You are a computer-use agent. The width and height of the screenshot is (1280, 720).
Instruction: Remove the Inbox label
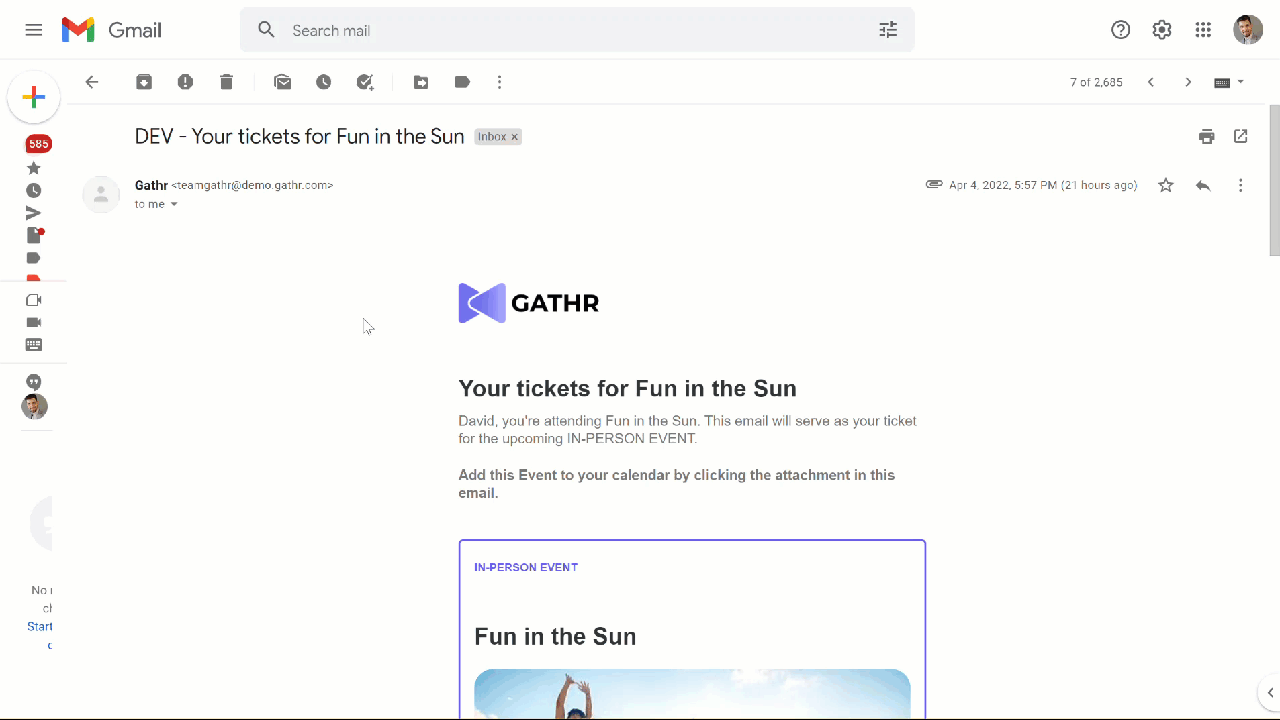tap(515, 137)
